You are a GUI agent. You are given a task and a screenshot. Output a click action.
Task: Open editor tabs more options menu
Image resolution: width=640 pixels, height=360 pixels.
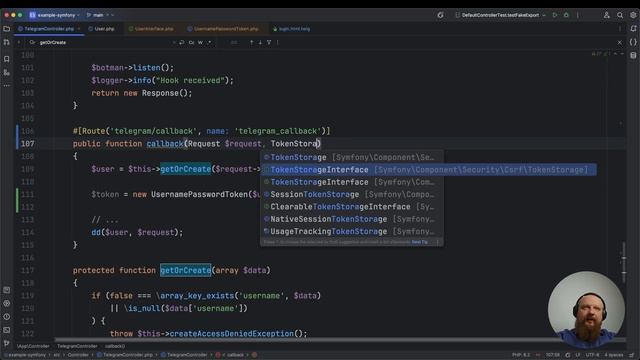(620, 29)
